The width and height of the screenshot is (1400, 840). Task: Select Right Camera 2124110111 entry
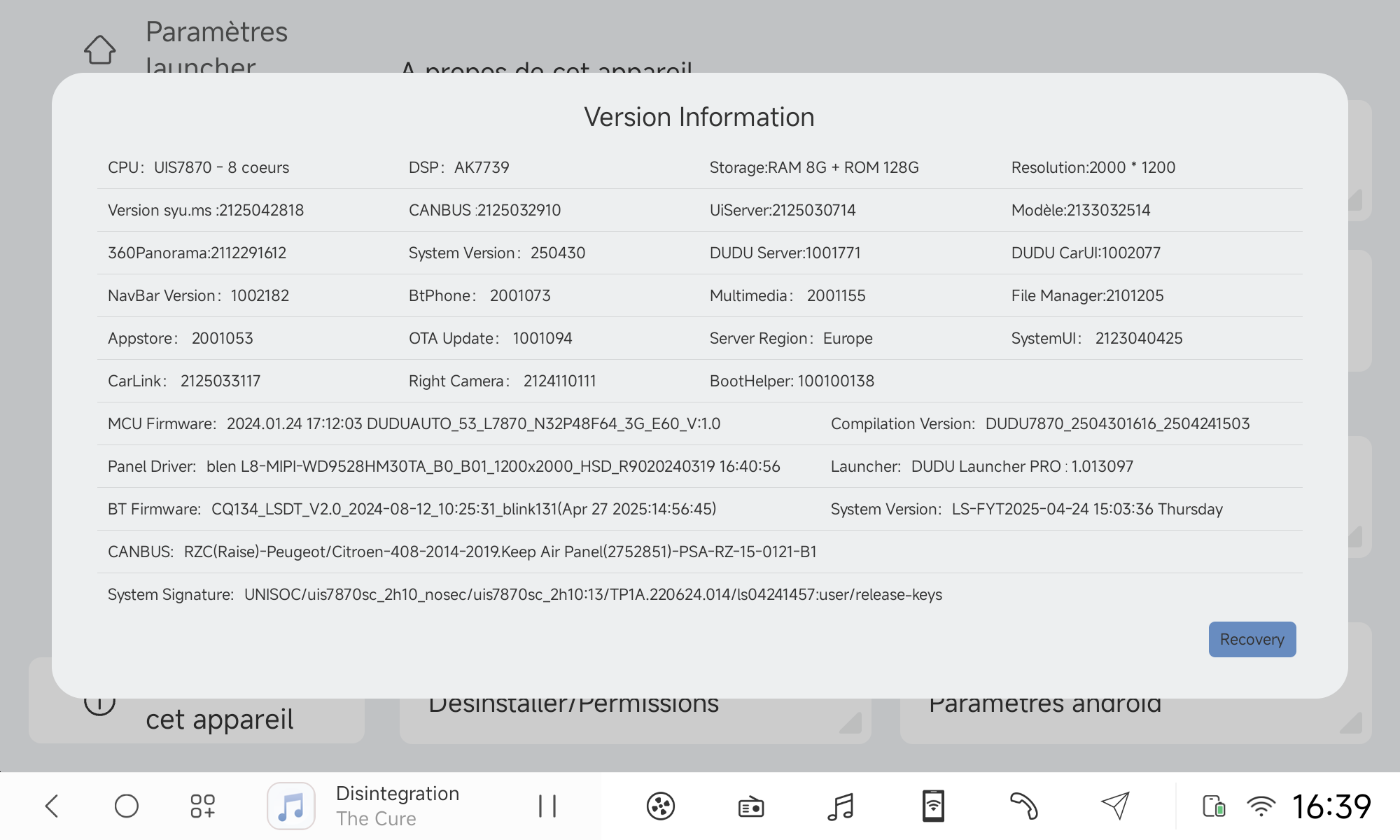(503, 381)
